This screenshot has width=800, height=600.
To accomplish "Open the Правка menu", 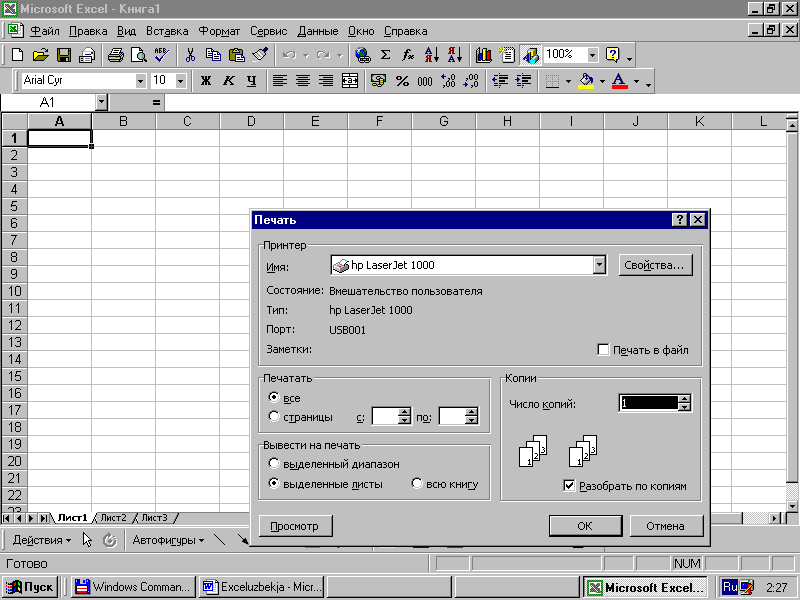I will 88,31.
